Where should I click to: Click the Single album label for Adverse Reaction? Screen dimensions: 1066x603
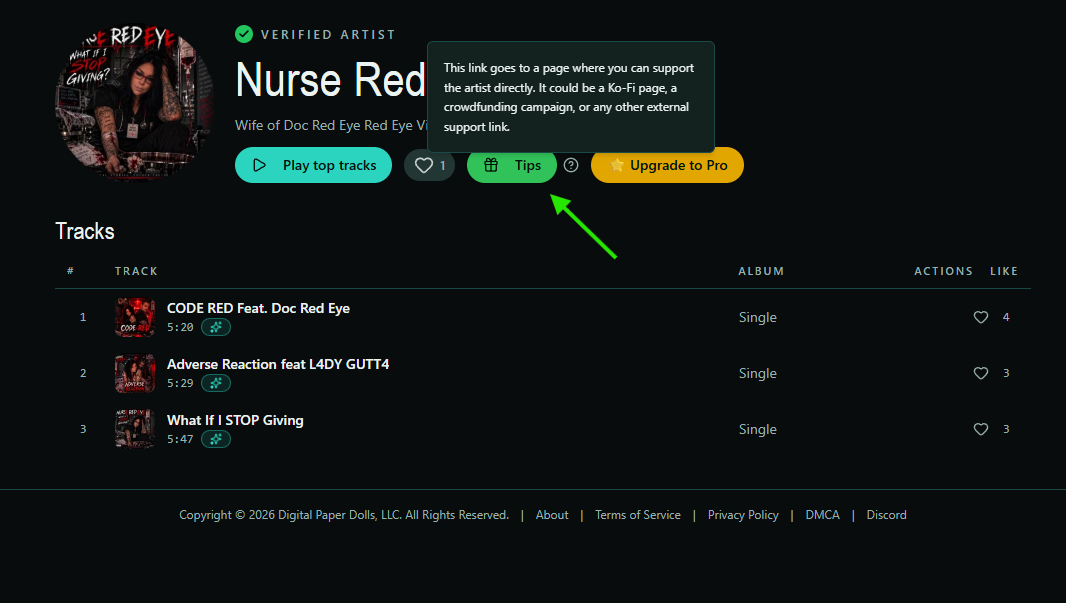[758, 373]
